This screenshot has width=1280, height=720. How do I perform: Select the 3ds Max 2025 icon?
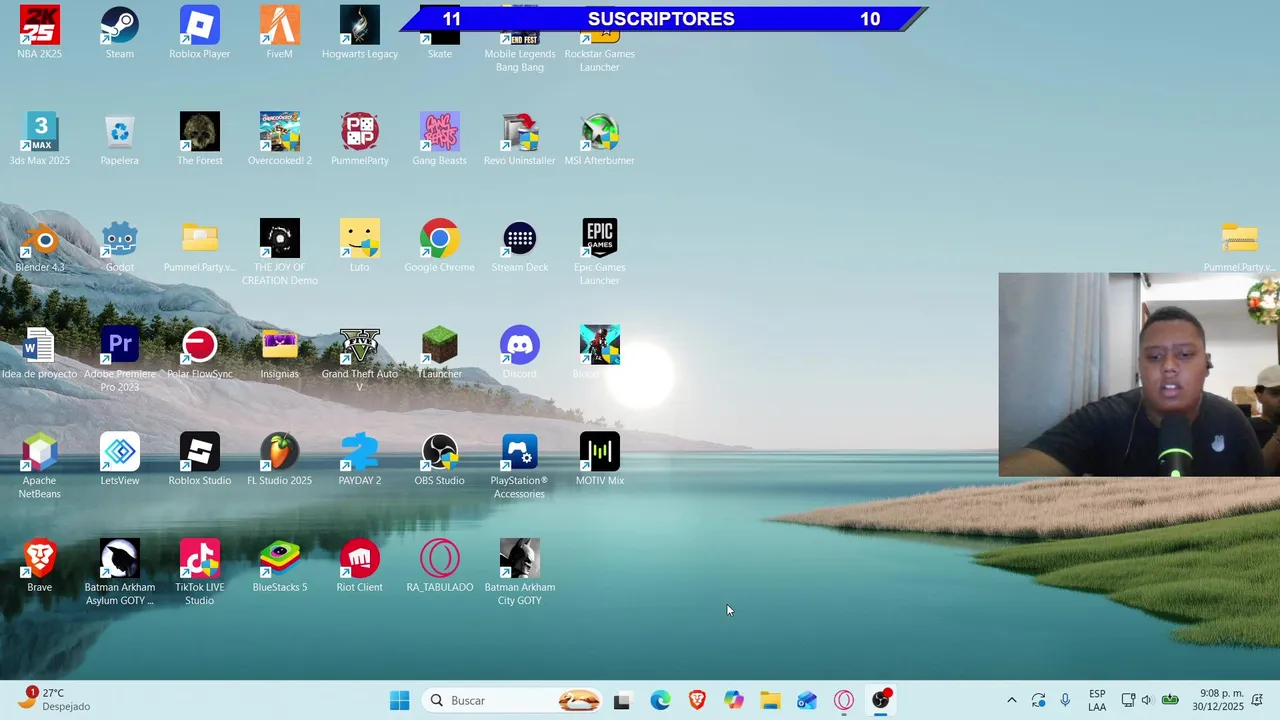[40, 132]
